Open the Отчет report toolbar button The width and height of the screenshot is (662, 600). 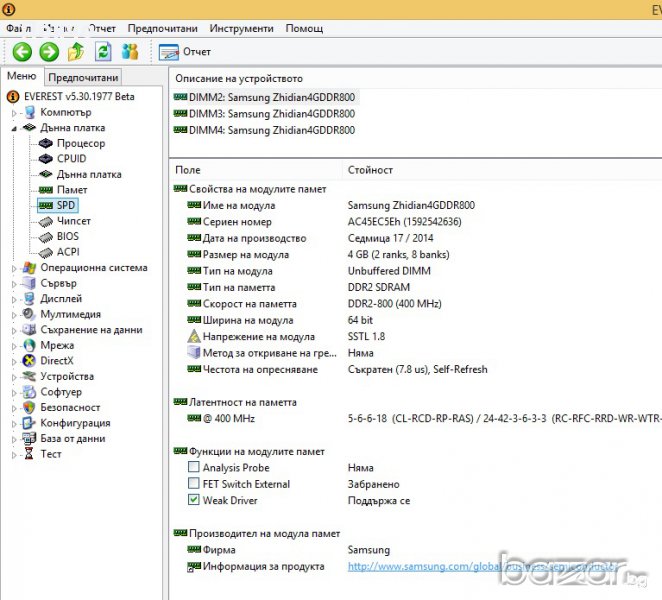(x=185, y=52)
